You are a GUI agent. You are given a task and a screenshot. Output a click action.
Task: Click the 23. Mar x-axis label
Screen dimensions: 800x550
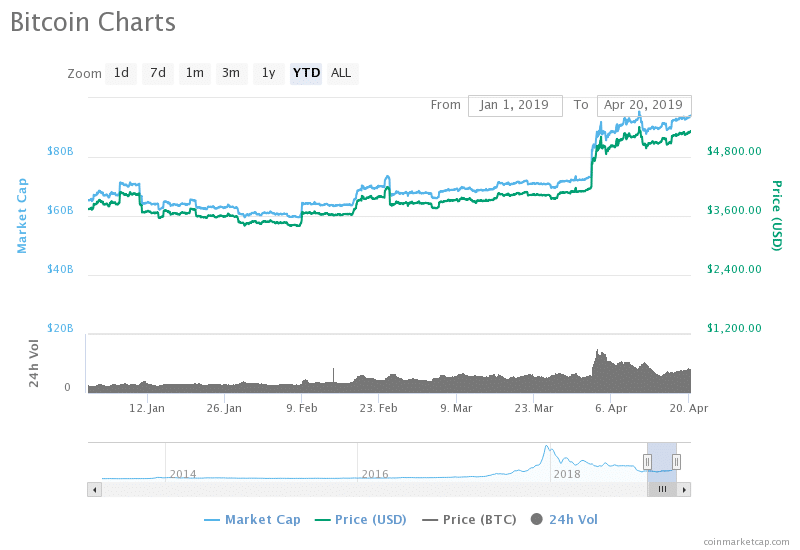coord(534,408)
